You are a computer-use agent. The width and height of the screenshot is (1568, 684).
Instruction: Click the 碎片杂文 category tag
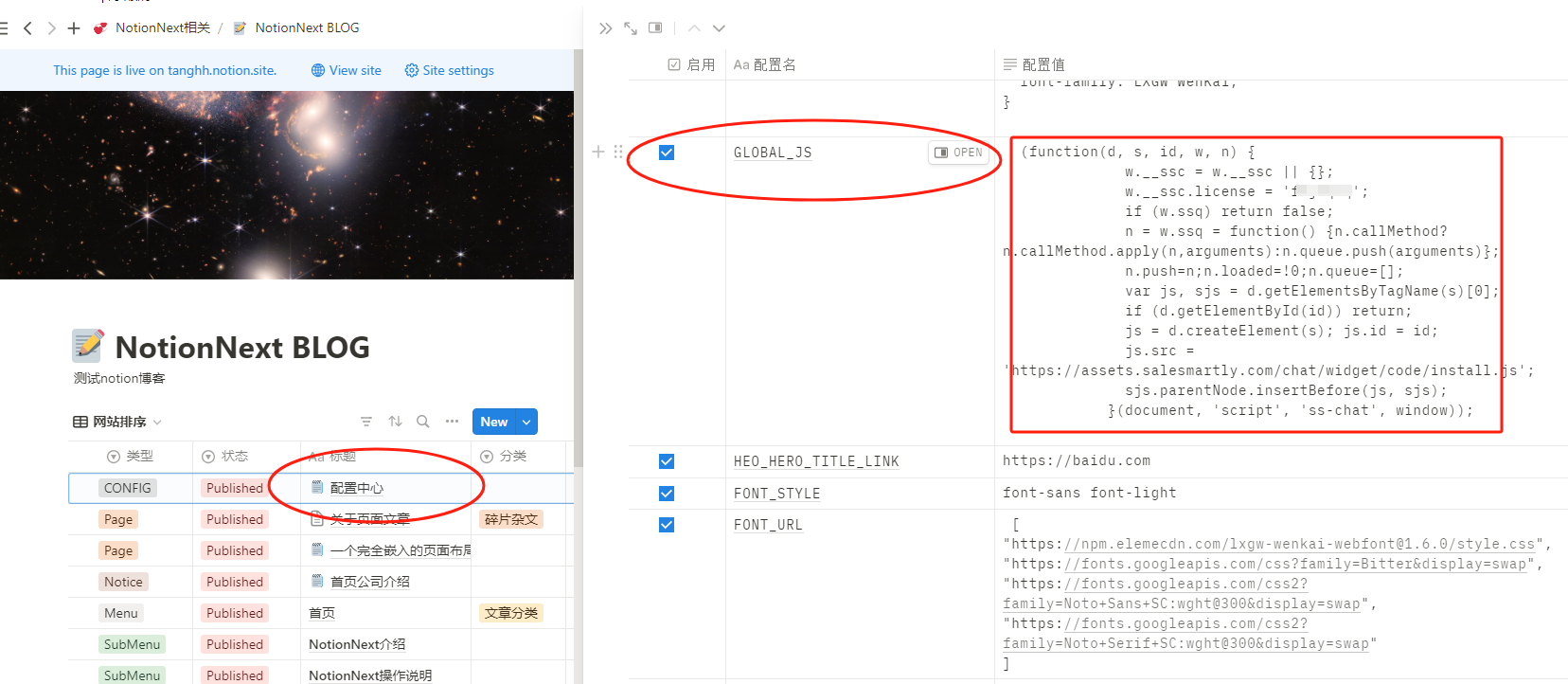pyautogui.click(x=511, y=519)
